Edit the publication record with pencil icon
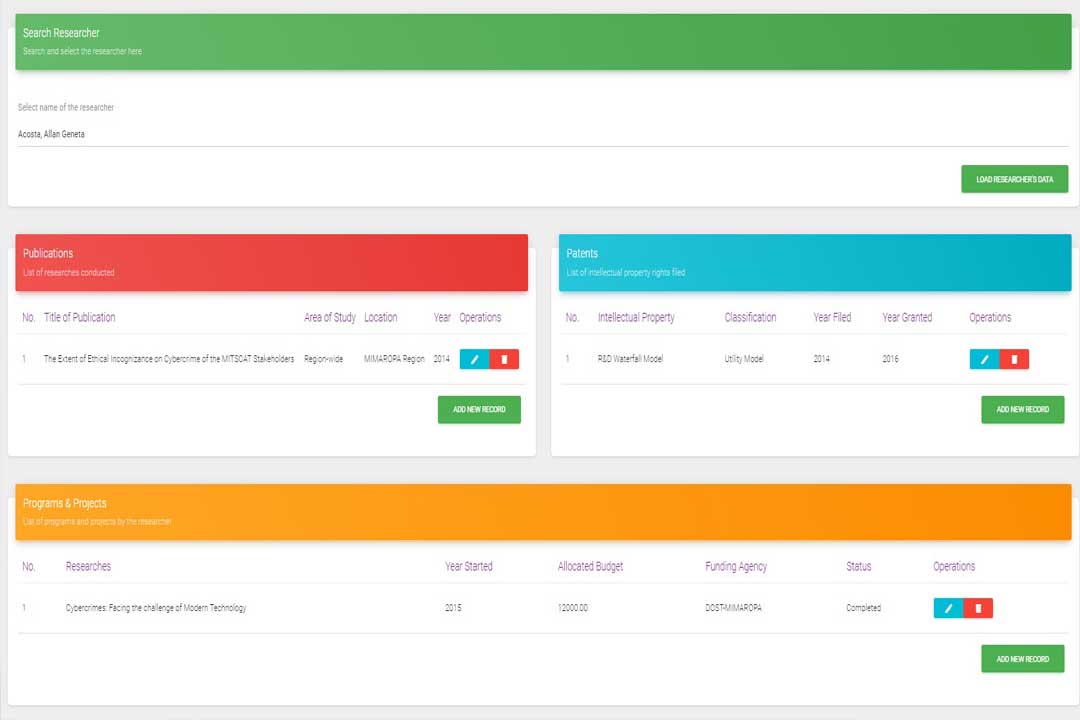Screen dimensions: 1080x720 (x=474, y=359)
